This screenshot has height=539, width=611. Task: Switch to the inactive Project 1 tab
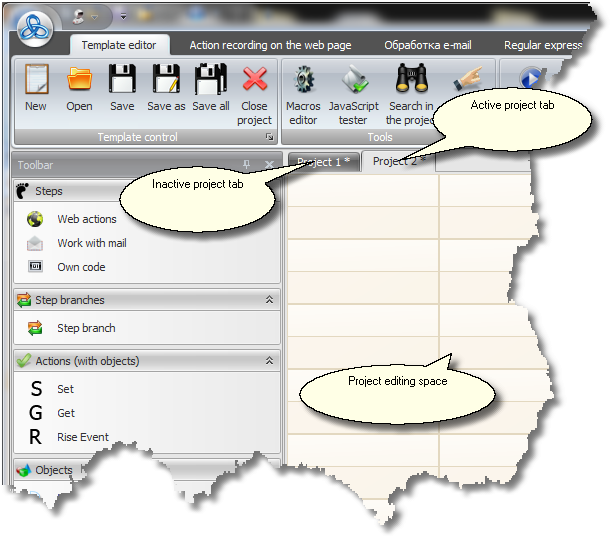click(x=323, y=162)
